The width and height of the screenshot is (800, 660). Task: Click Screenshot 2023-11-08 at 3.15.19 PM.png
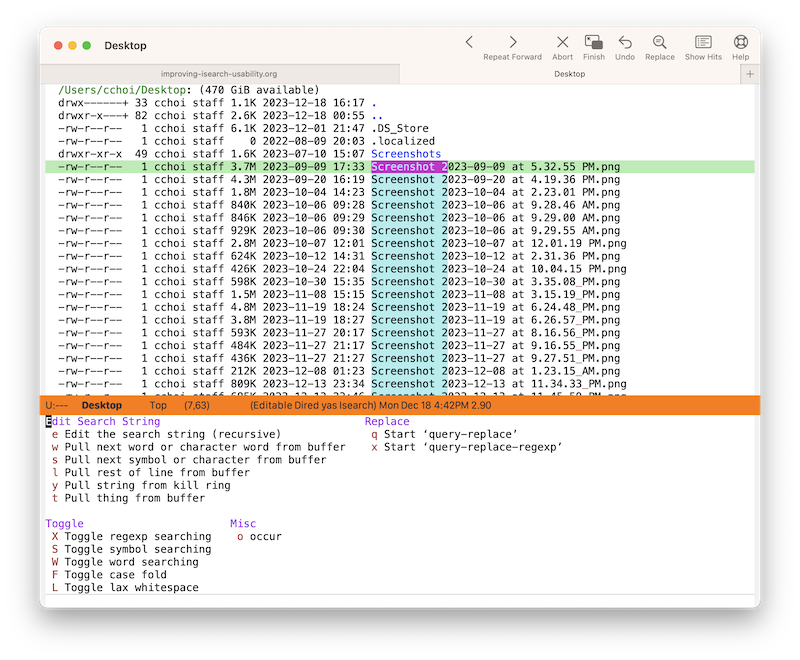pos(495,294)
